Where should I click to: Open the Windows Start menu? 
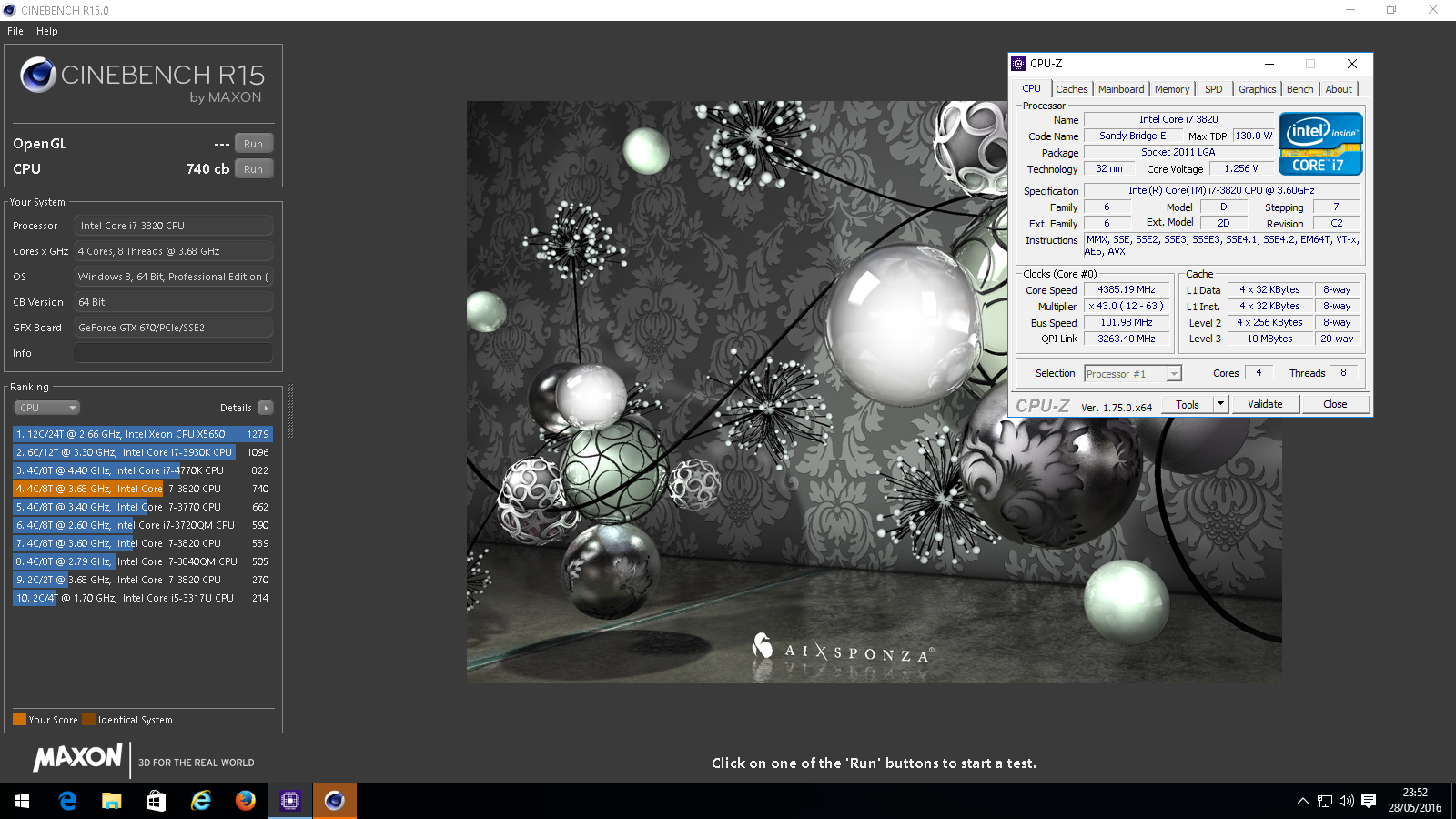click(x=22, y=801)
